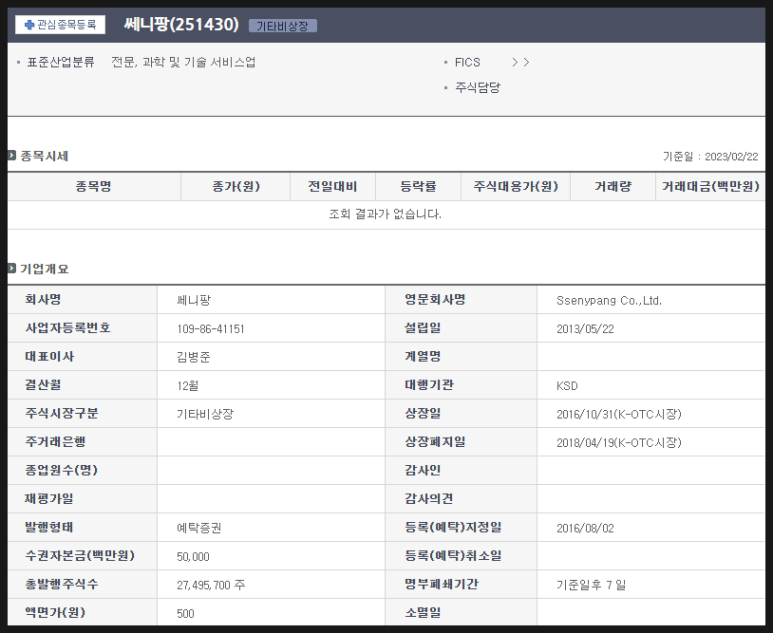773x633 pixels.
Task: Click the 종업원수(명) row label
Action: [62, 470]
